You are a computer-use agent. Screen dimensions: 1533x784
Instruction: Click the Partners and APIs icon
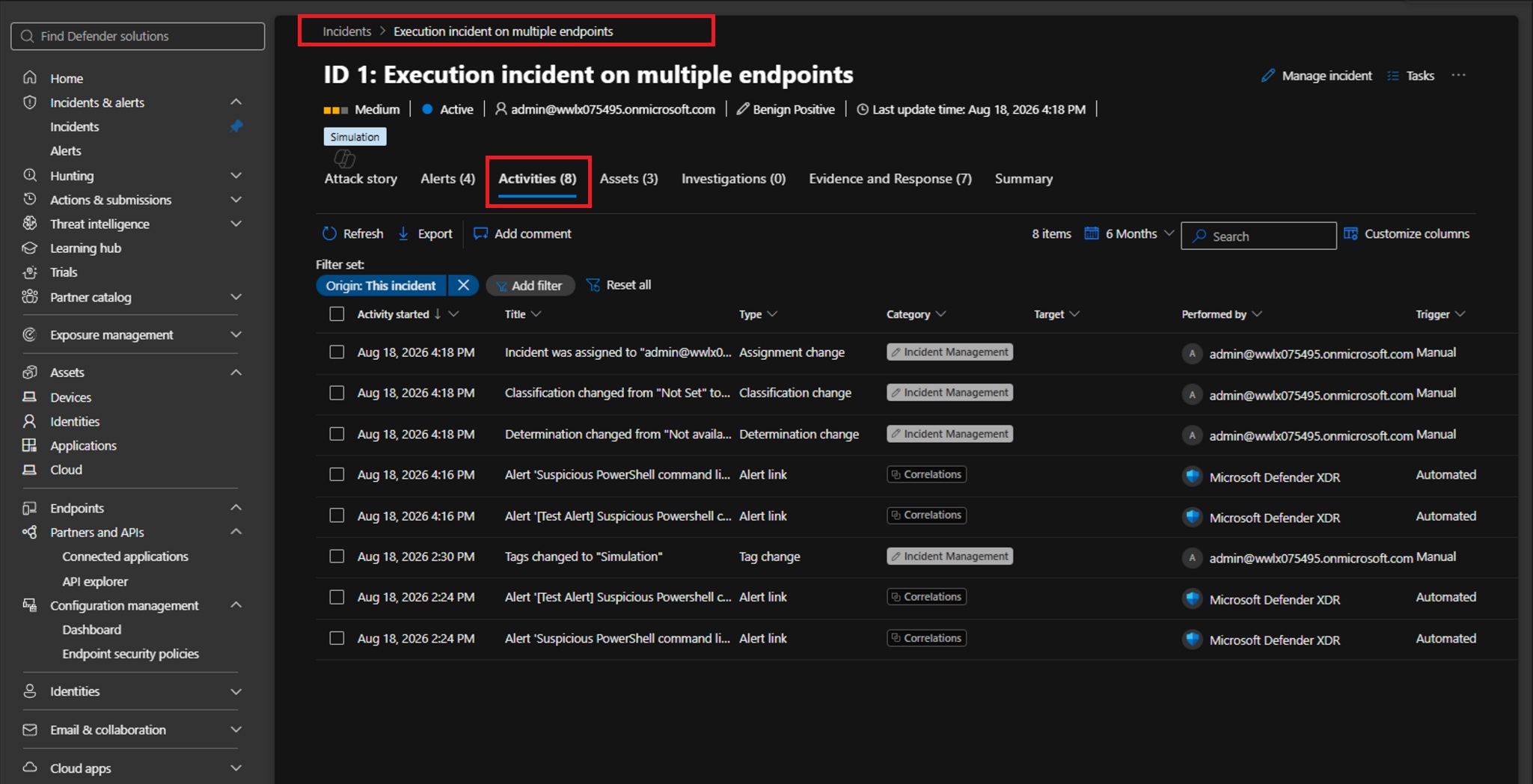(x=30, y=532)
